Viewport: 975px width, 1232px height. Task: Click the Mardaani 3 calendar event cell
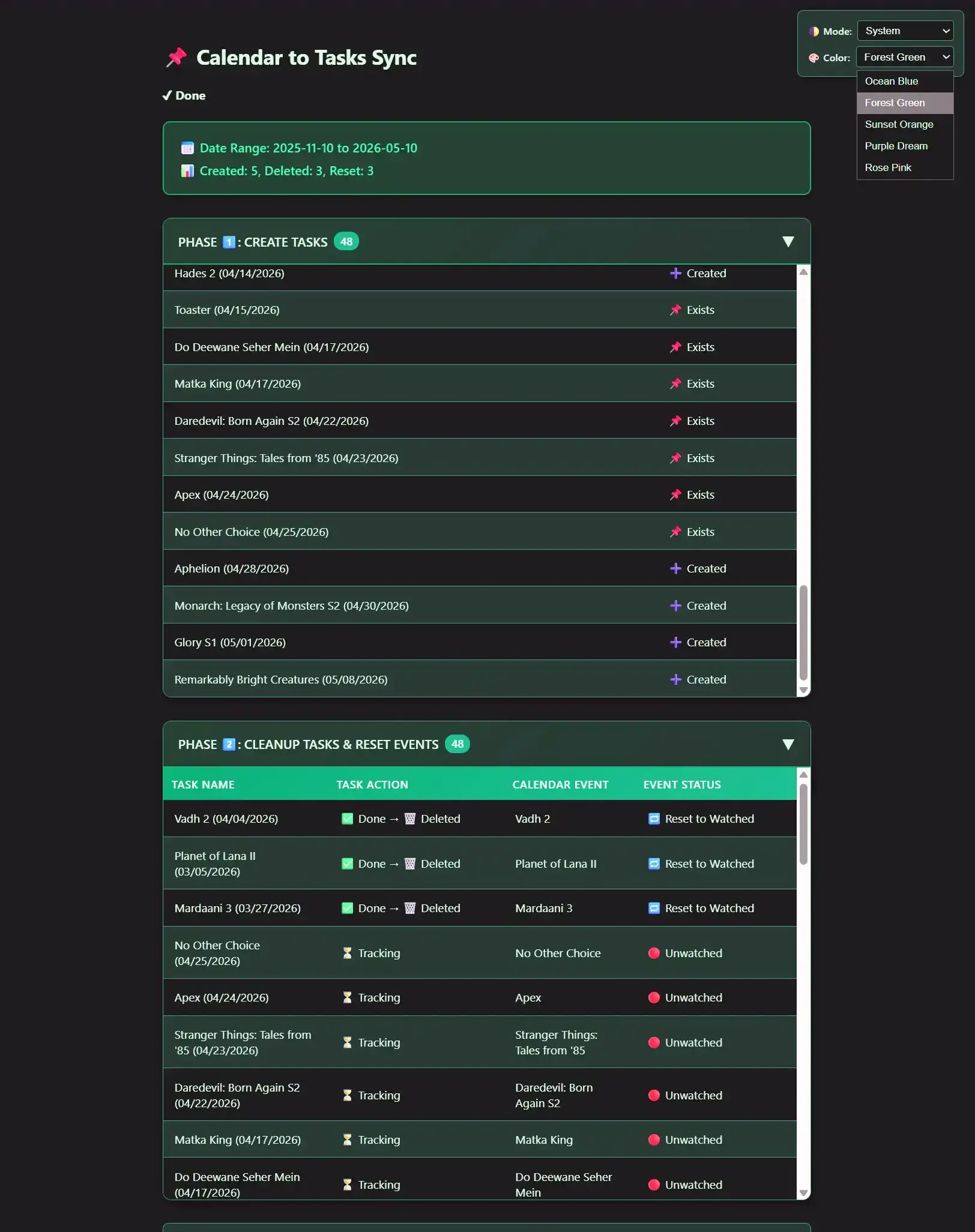(544, 909)
